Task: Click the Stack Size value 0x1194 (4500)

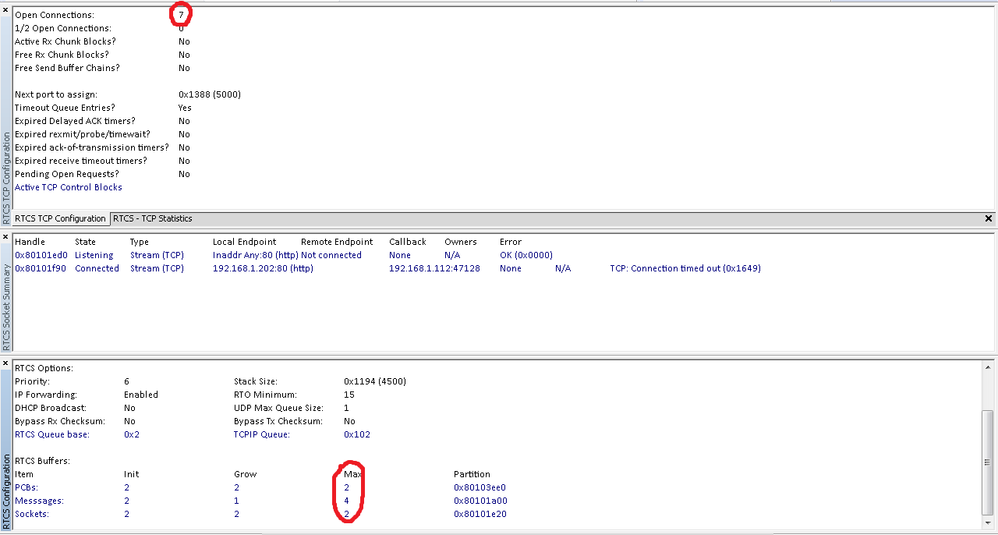Action: [x=375, y=381]
